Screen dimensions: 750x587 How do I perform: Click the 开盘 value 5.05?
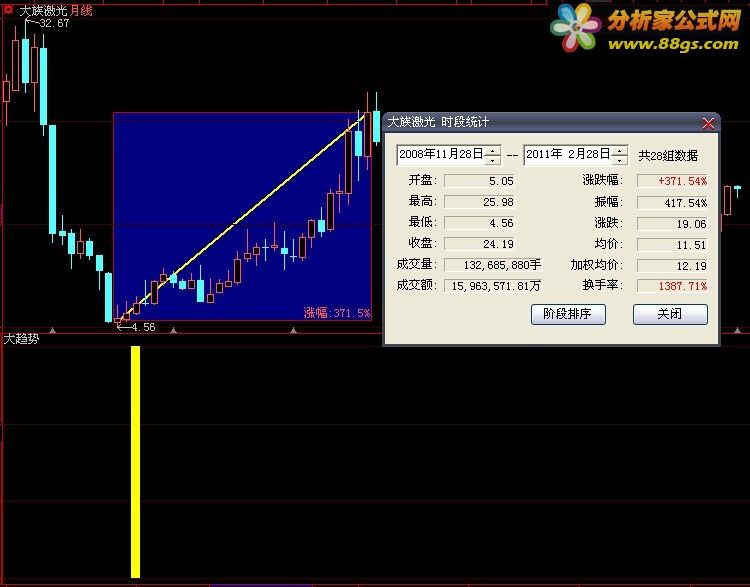[479, 181]
